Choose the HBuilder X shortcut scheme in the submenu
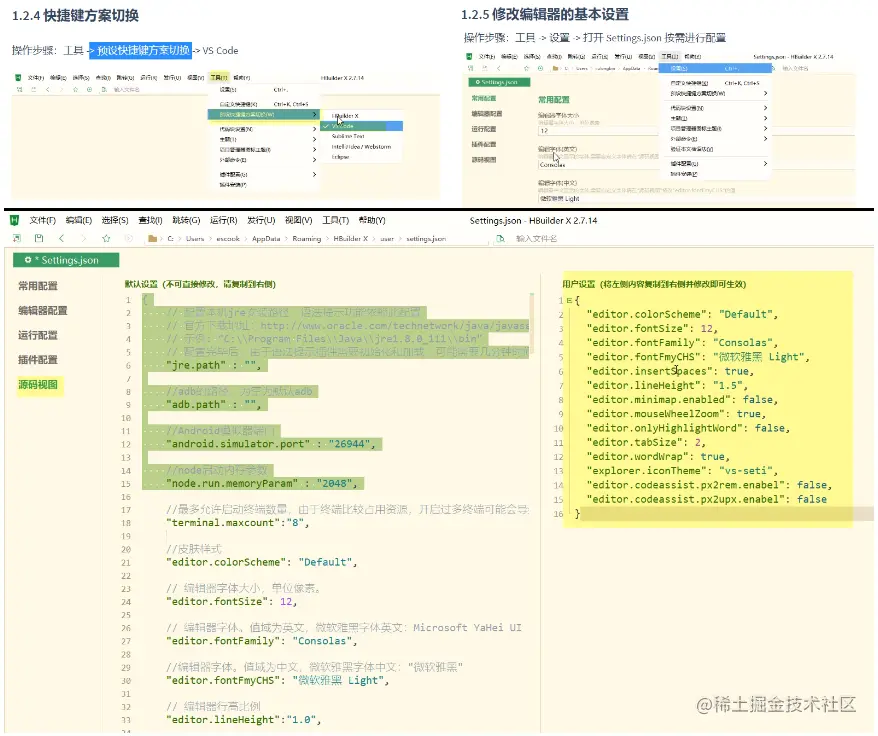This screenshot has width=878, height=736. tap(362, 116)
